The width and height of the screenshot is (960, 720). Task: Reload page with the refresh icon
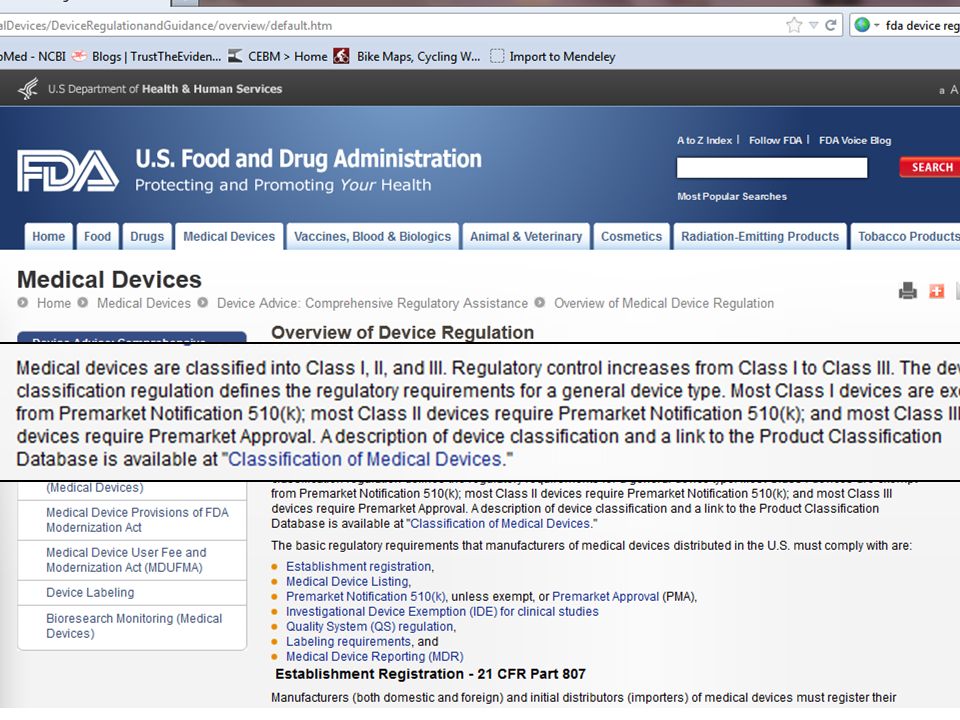click(x=830, y=25)
